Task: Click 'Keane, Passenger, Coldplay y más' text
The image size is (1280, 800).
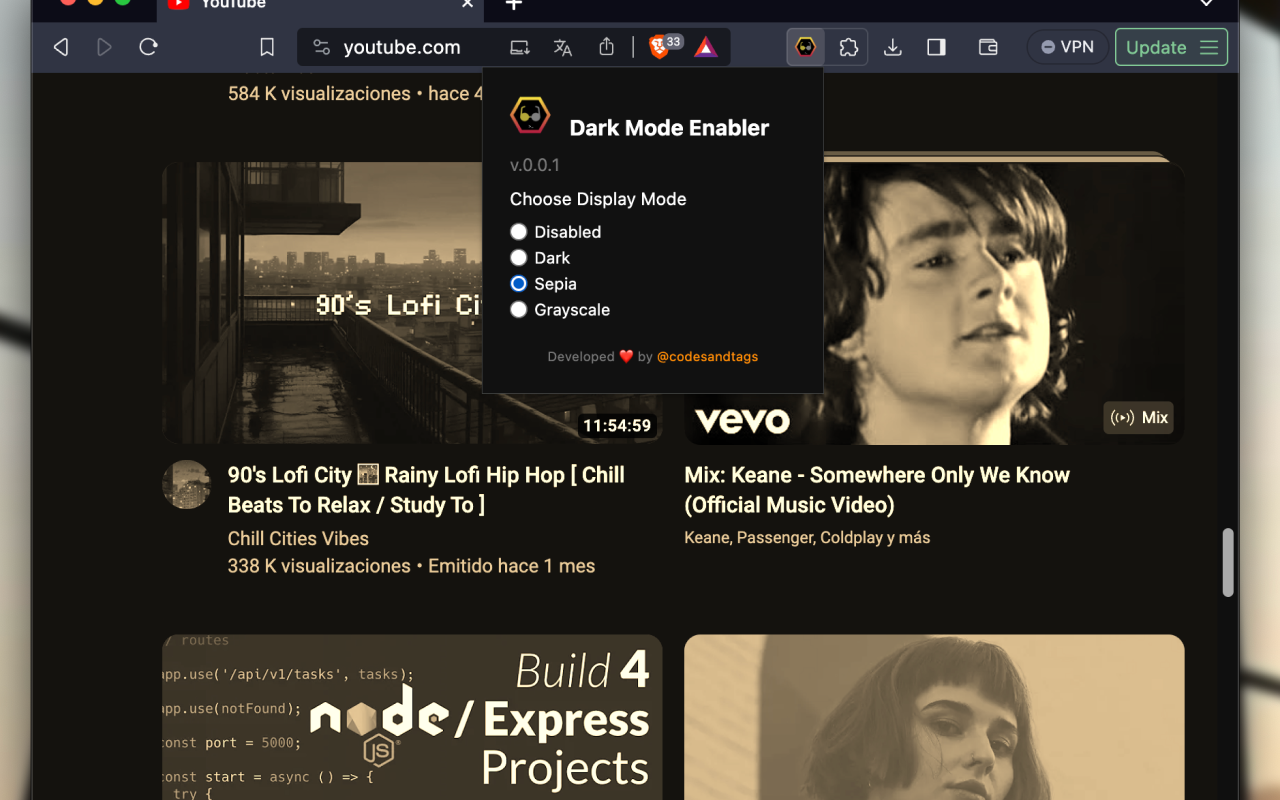Action: coord(807,538)
